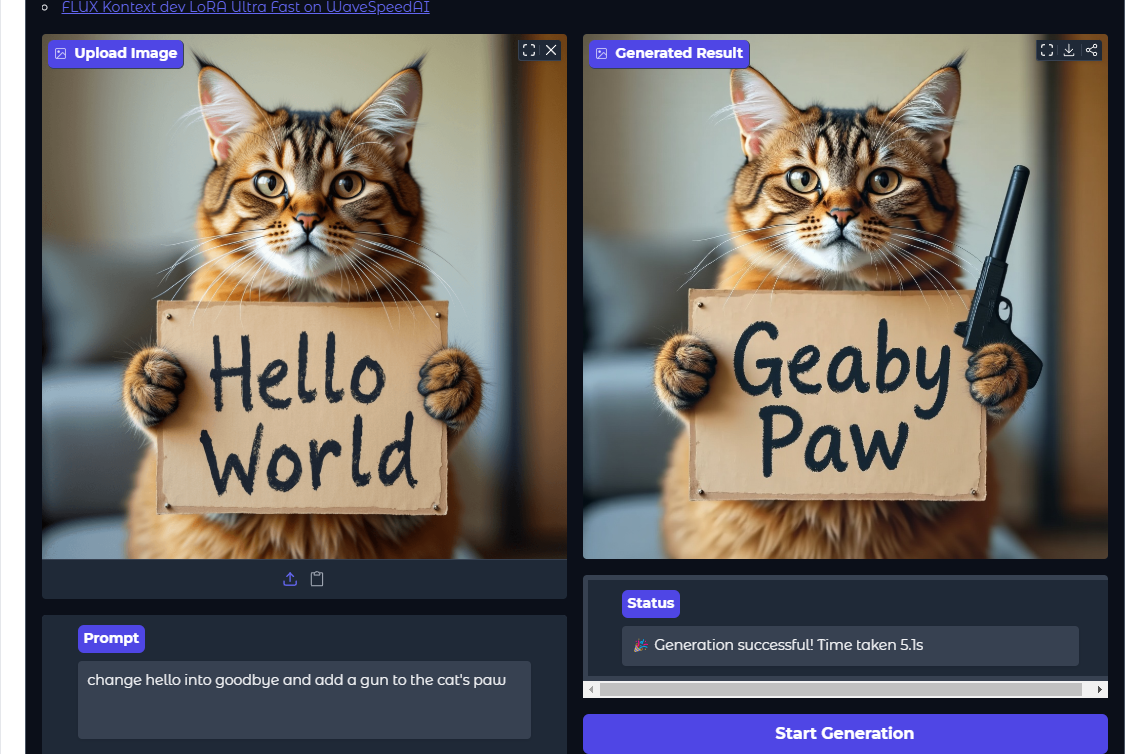Click the Status label
1143x754 pixels.
click(651, 604)
